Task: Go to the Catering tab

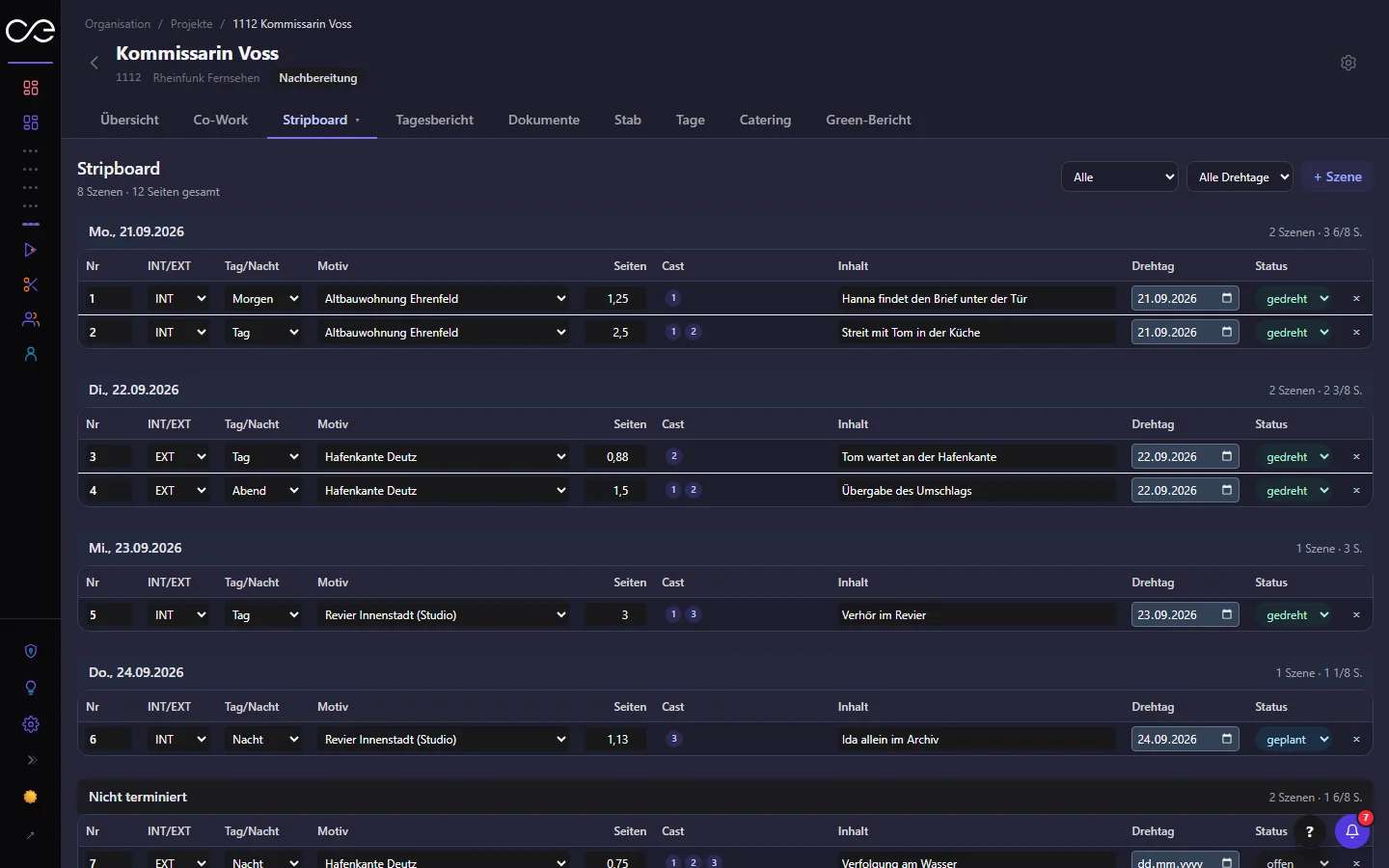Action: pyautogui.click(x=765, y=120)
